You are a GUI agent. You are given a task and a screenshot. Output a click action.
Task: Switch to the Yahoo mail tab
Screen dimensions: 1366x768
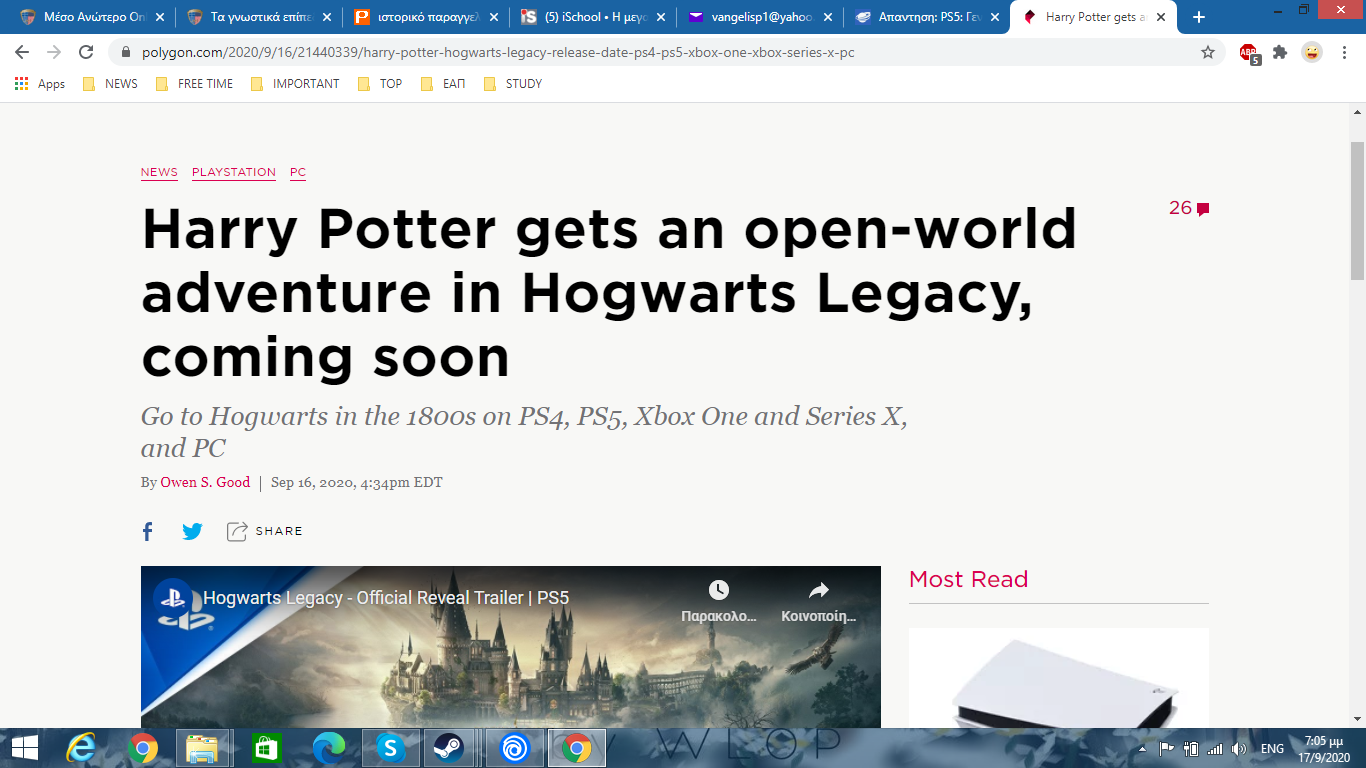click(x=760, y=17)
